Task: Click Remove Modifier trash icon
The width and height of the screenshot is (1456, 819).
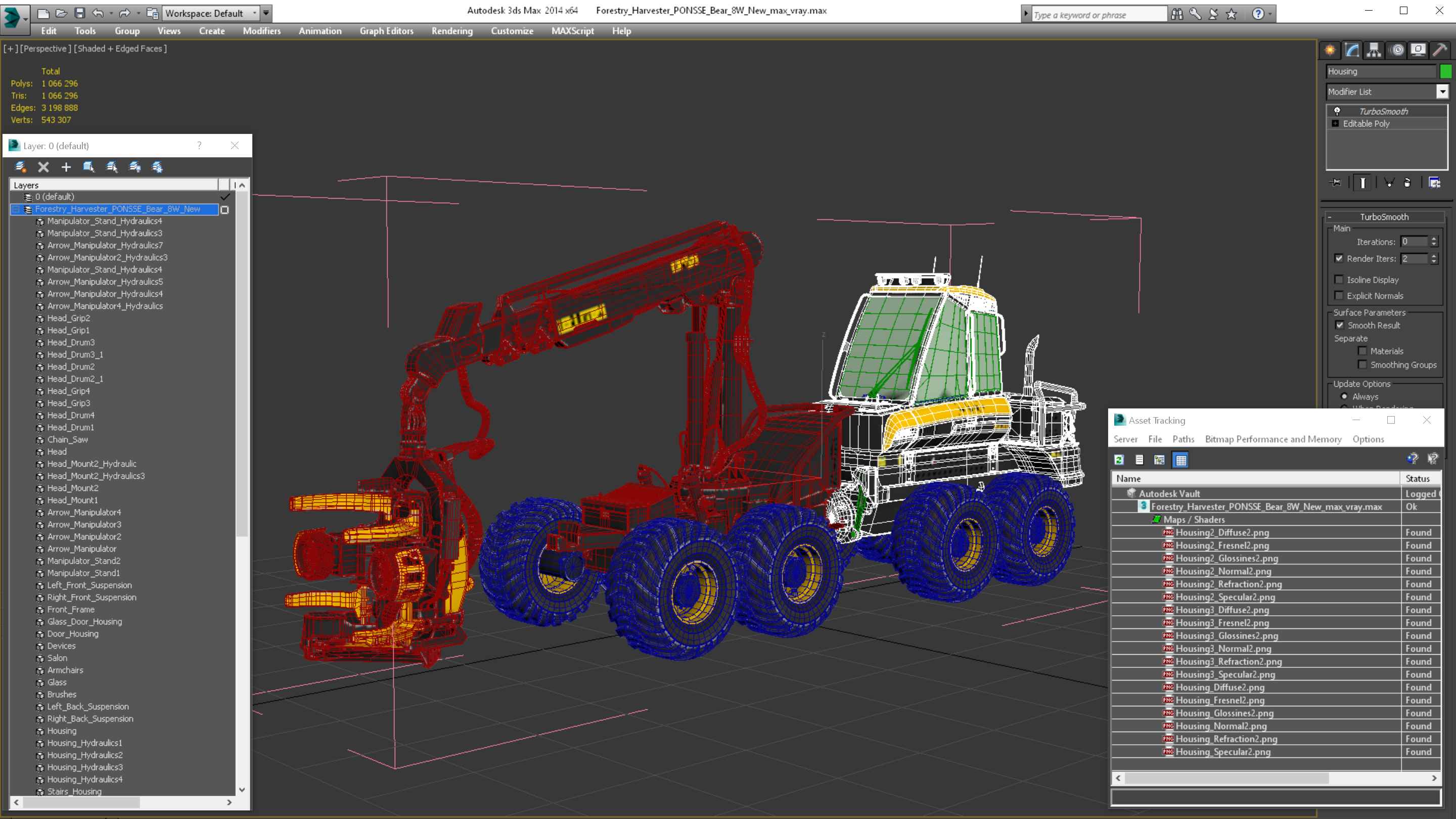Action: pos(1407,183)
